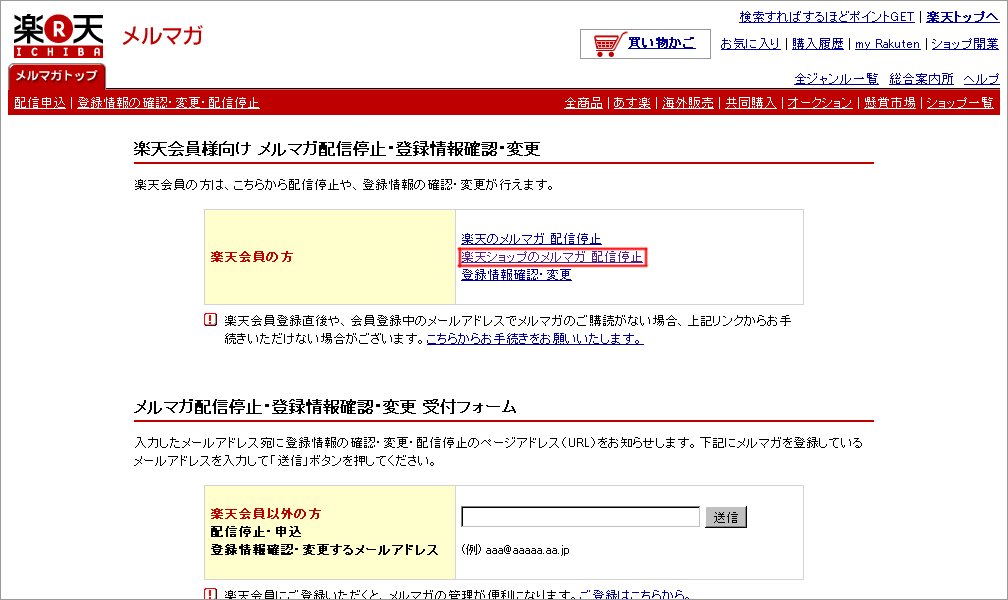Select 配信申込 in red menu bar
Image resolution: width=1008 pixels, height=600 pixels.
[x=40, y=102]
